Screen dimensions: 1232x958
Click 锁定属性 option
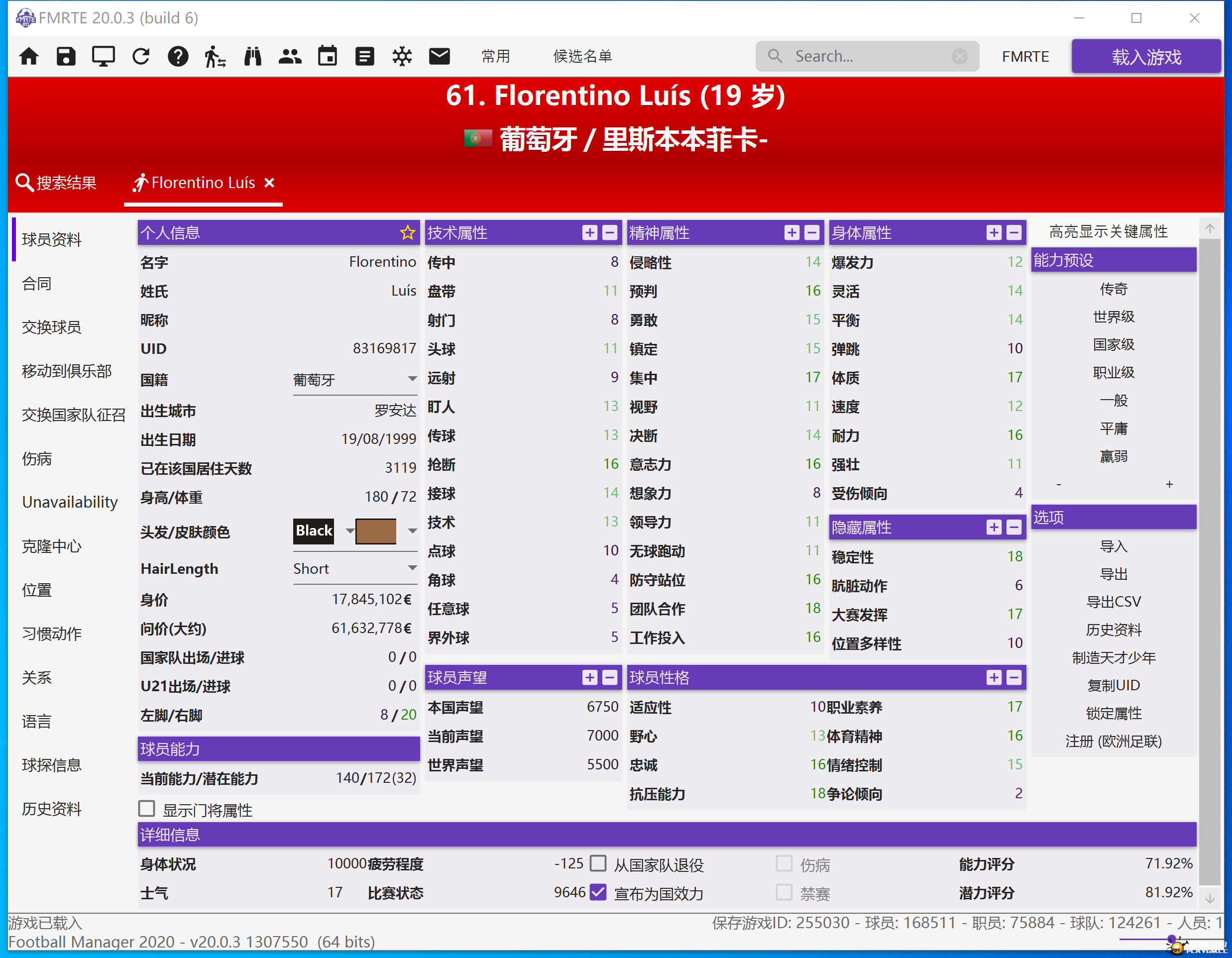pos(1114,713)
